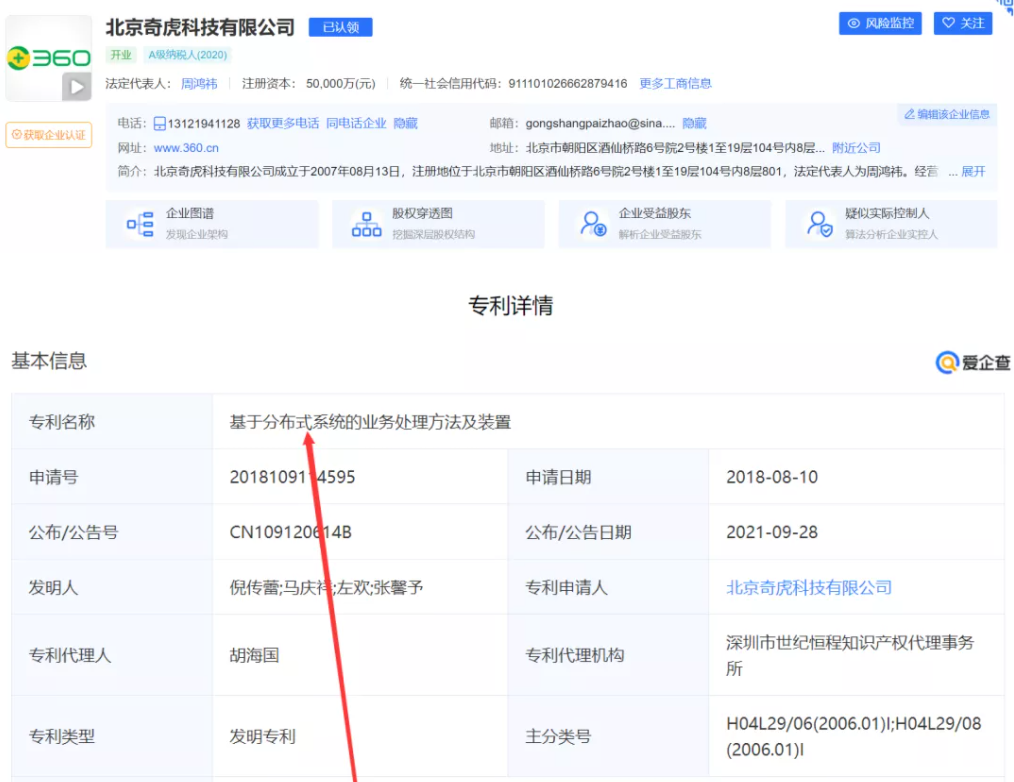Click classification H04L29/06(2006.01)I cell
This screenshot has width=1014, height=782.
854,736
